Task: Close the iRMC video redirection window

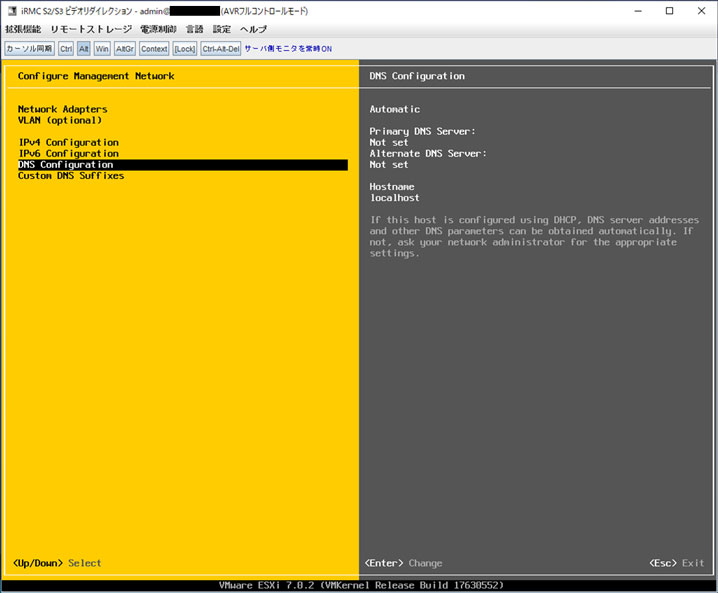Action: 701,11
